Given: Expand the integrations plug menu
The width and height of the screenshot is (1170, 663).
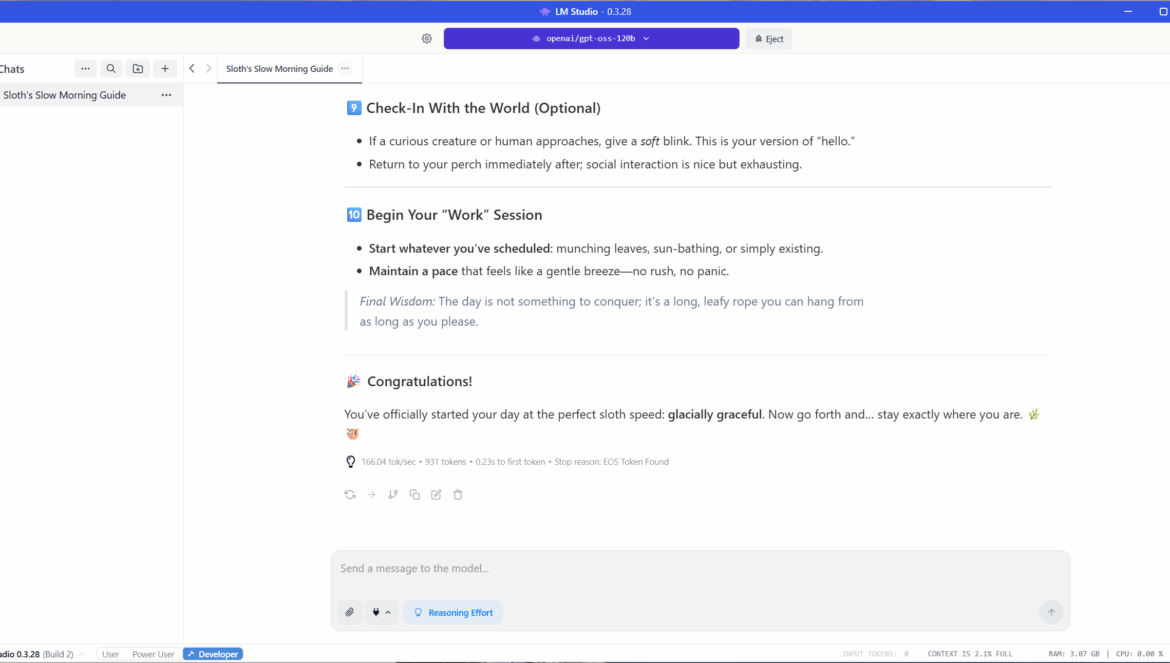Looking at the screenshot, I should pos(381,612).
